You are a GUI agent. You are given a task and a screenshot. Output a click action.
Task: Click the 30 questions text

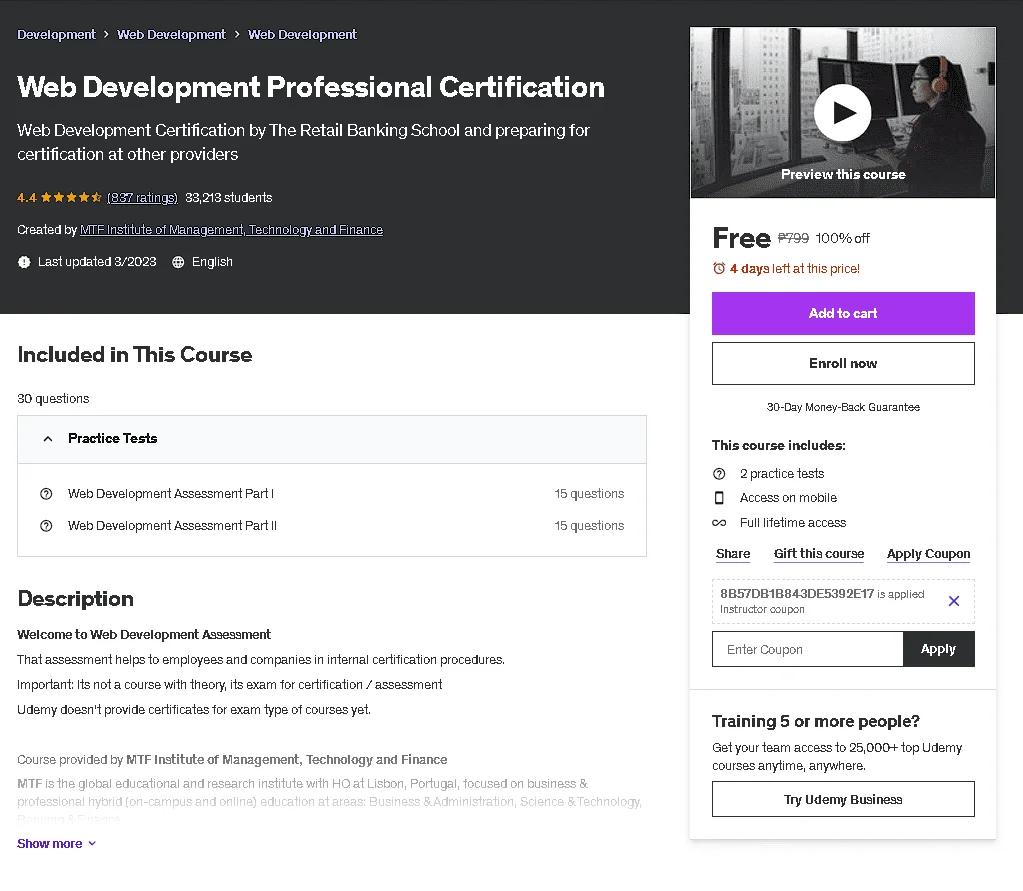click(x=53, y=399)
